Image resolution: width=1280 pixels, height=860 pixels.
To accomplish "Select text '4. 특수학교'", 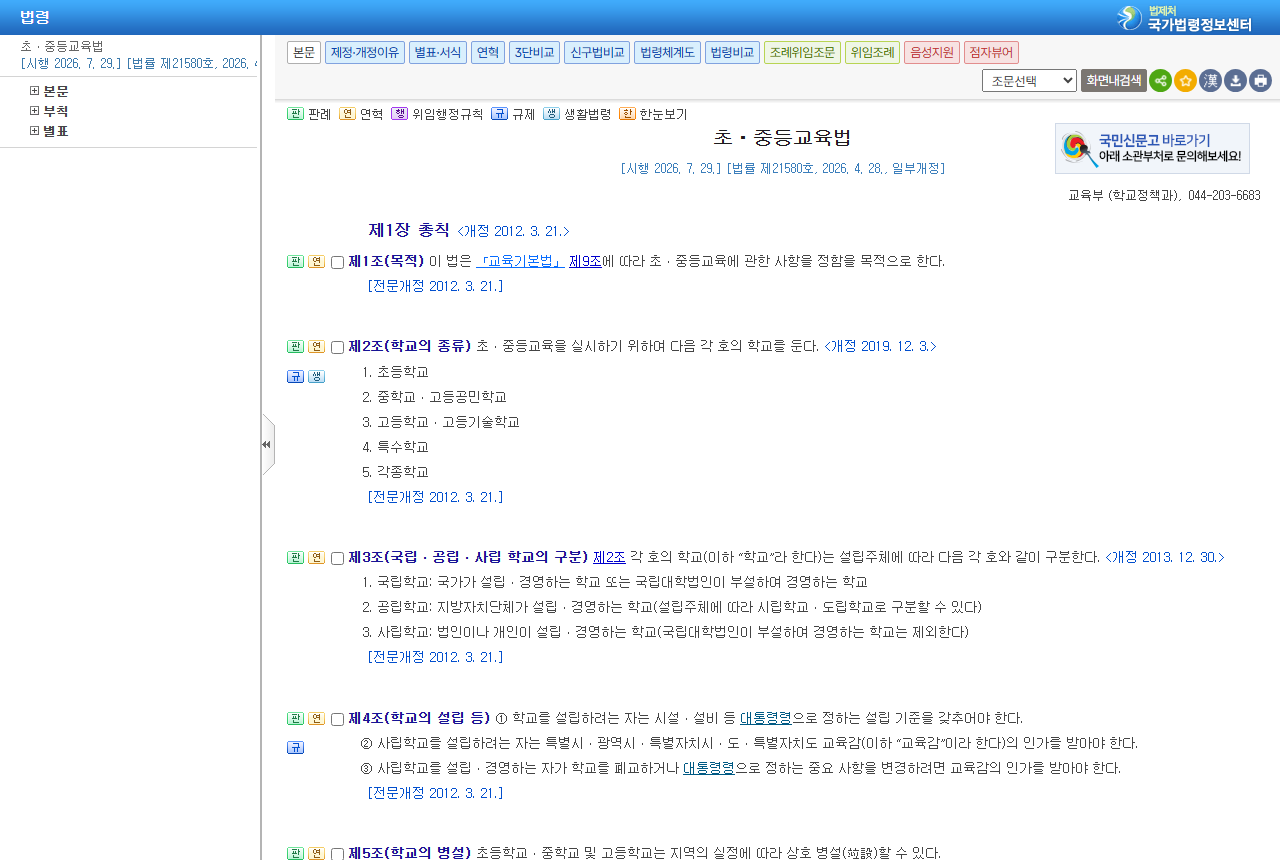I will pos(395,447).
